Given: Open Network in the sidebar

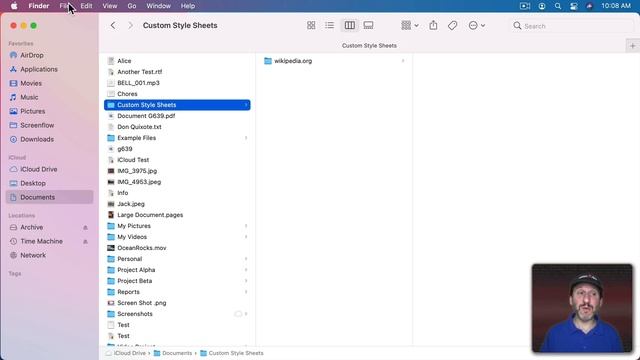Looking at the screenshot, I should click(33, 255).
